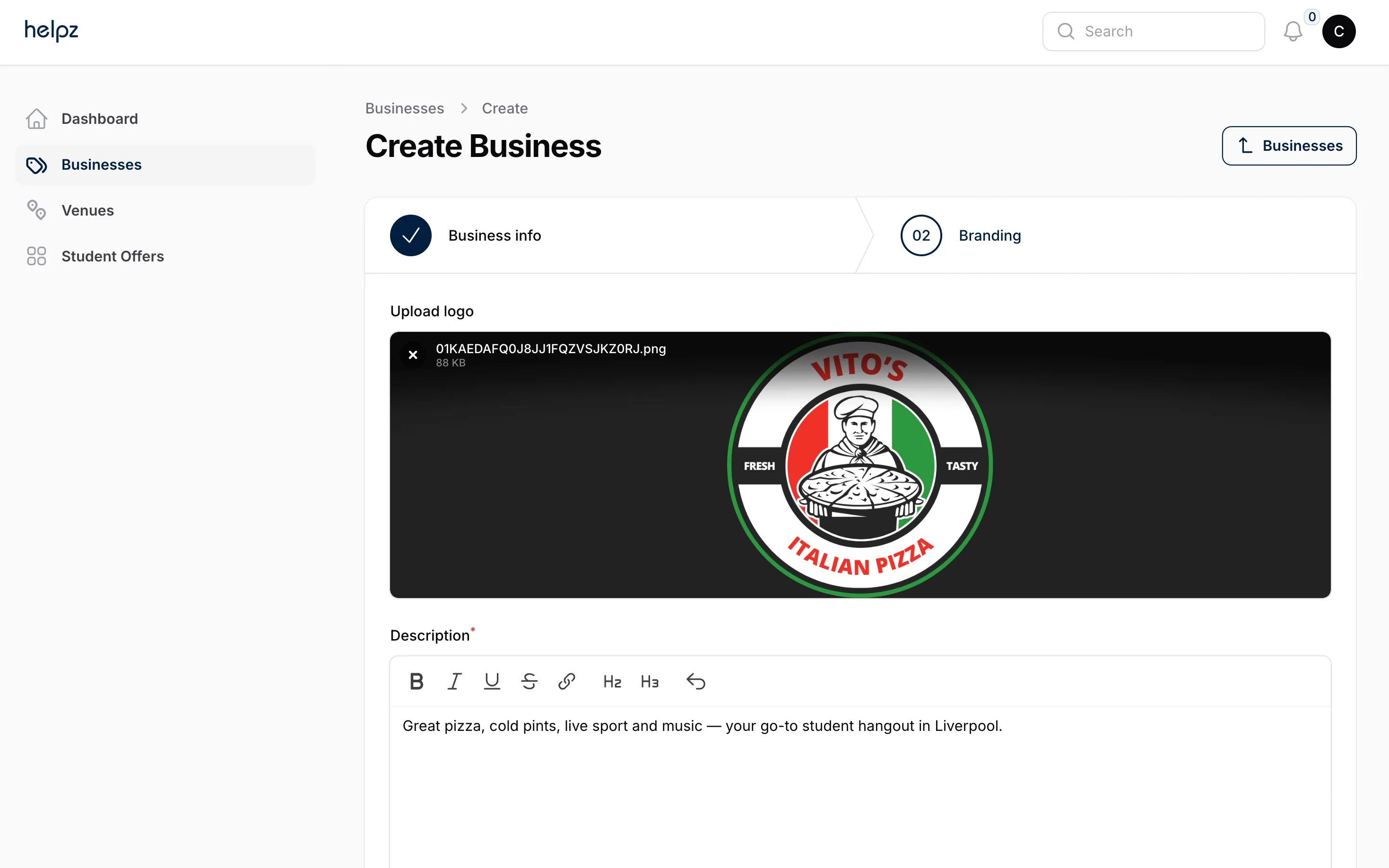Click the Businesses tag icon
1389x868 pixels.
(x=37, y=165)
